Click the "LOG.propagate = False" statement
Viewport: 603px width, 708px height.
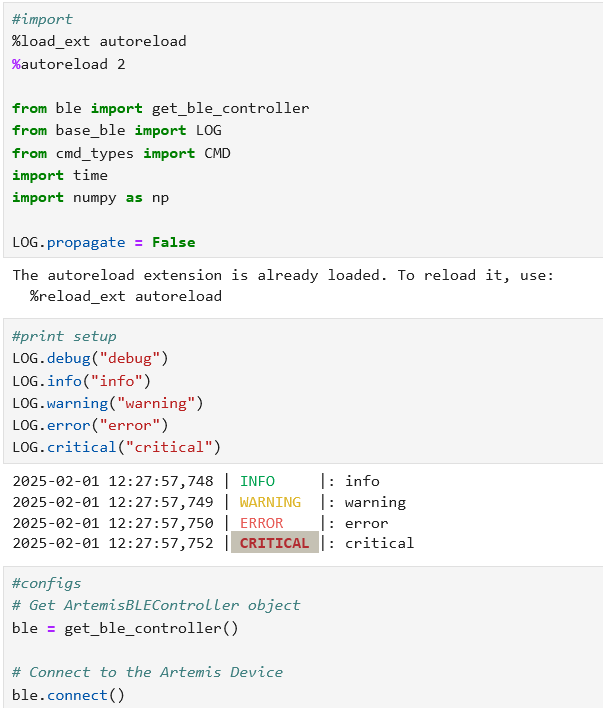[x=104, y=242]
